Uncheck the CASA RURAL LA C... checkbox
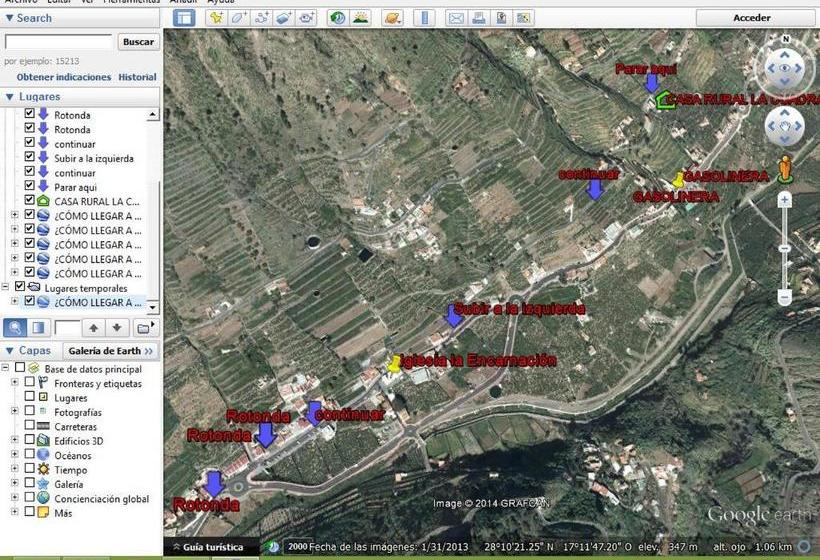 tap(30, 200)
